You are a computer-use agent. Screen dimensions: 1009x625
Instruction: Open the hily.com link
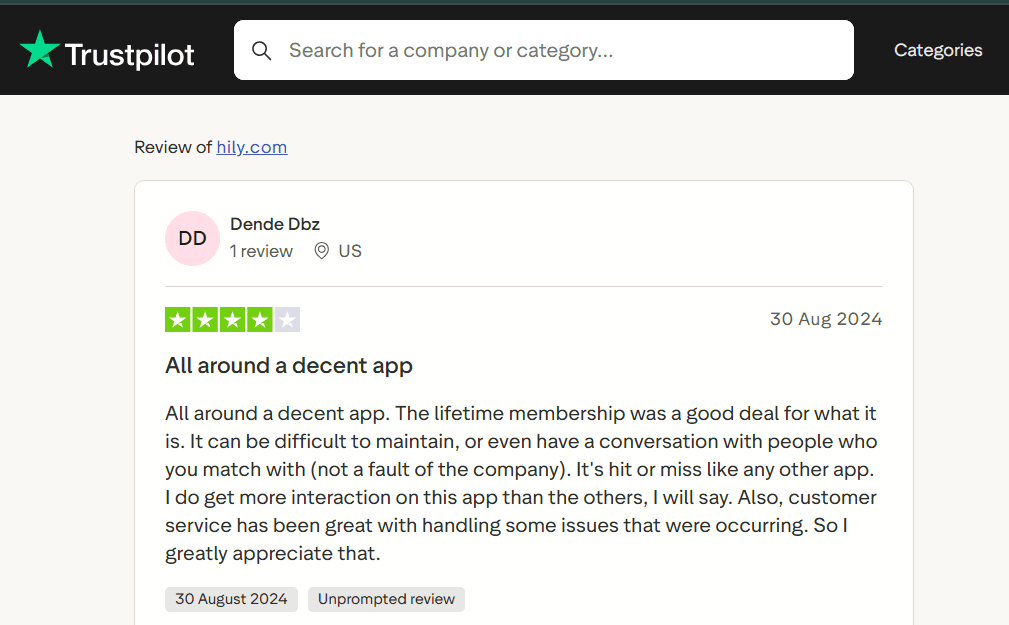click(x=252, y=147)
